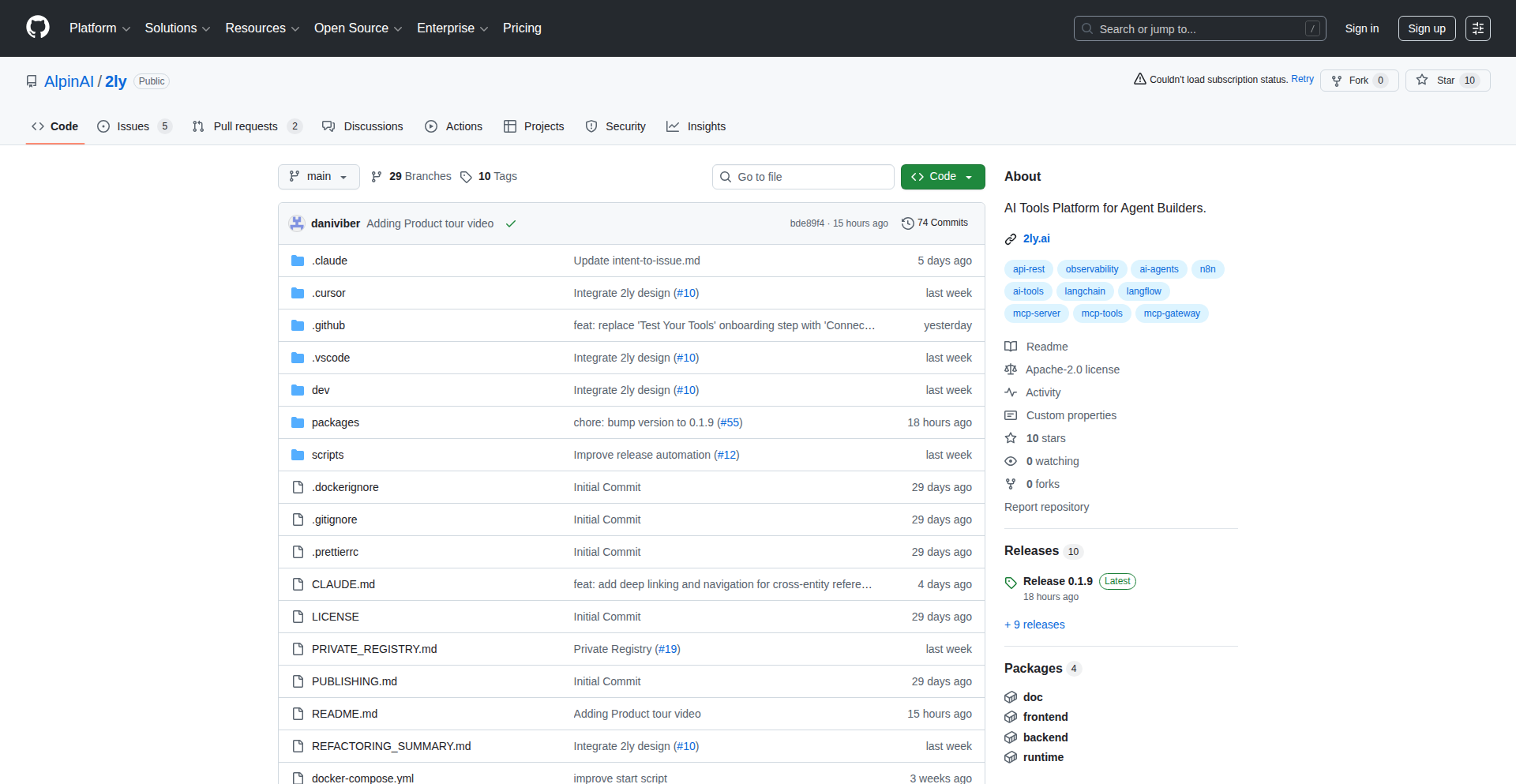Image resolution: width=1516 pixels, height=784 pixels.
Task: Click the doc package icon in the sidebar
Action: [x=1011, y=697]
